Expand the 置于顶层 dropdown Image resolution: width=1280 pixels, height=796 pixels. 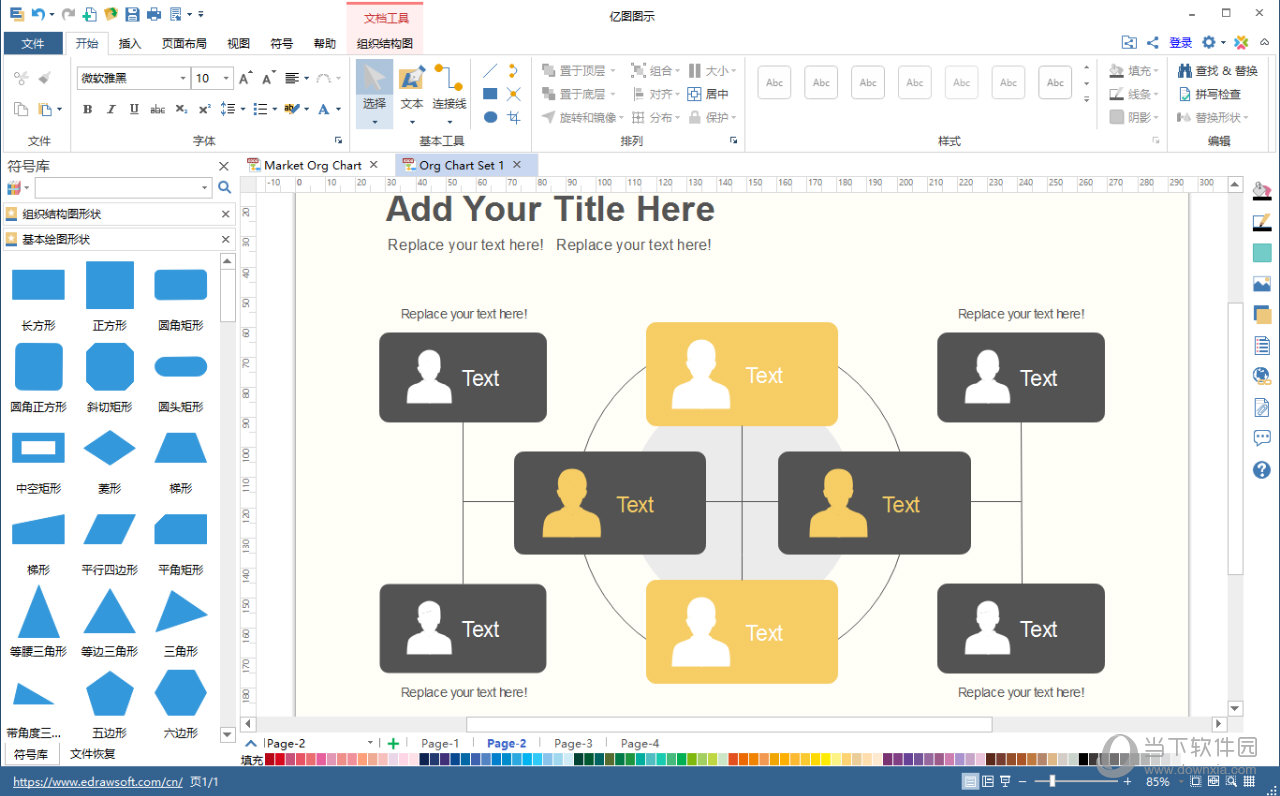(612, 71)
